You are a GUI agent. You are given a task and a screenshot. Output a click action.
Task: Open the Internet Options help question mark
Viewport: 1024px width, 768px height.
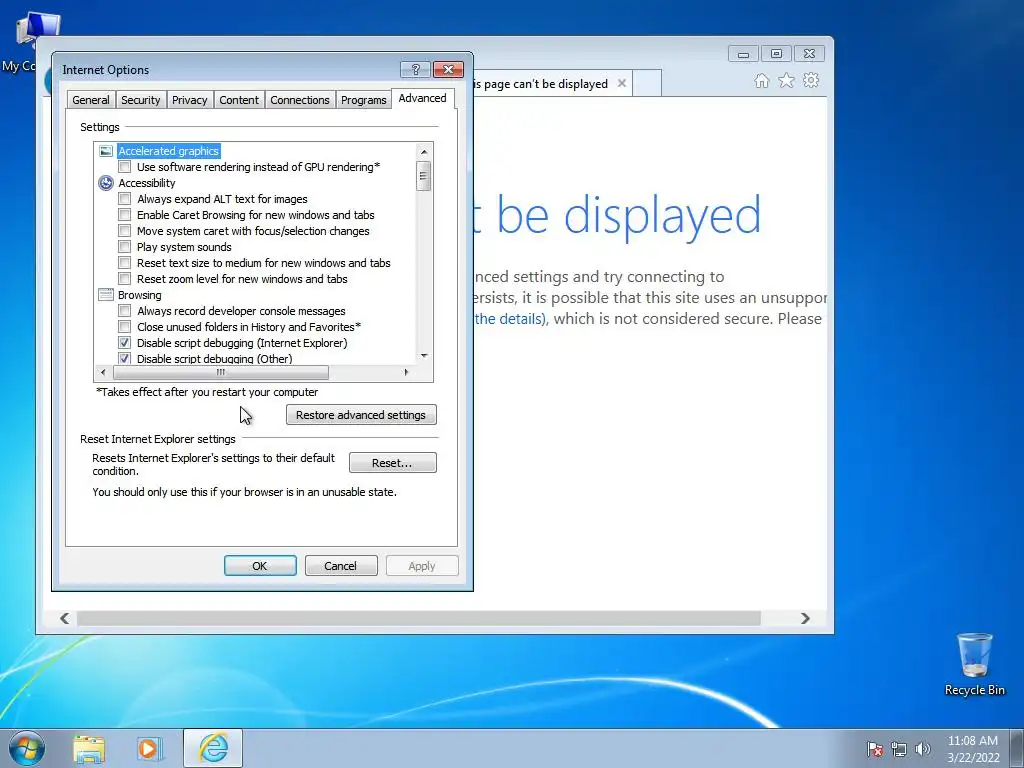[x=415, y=69]
